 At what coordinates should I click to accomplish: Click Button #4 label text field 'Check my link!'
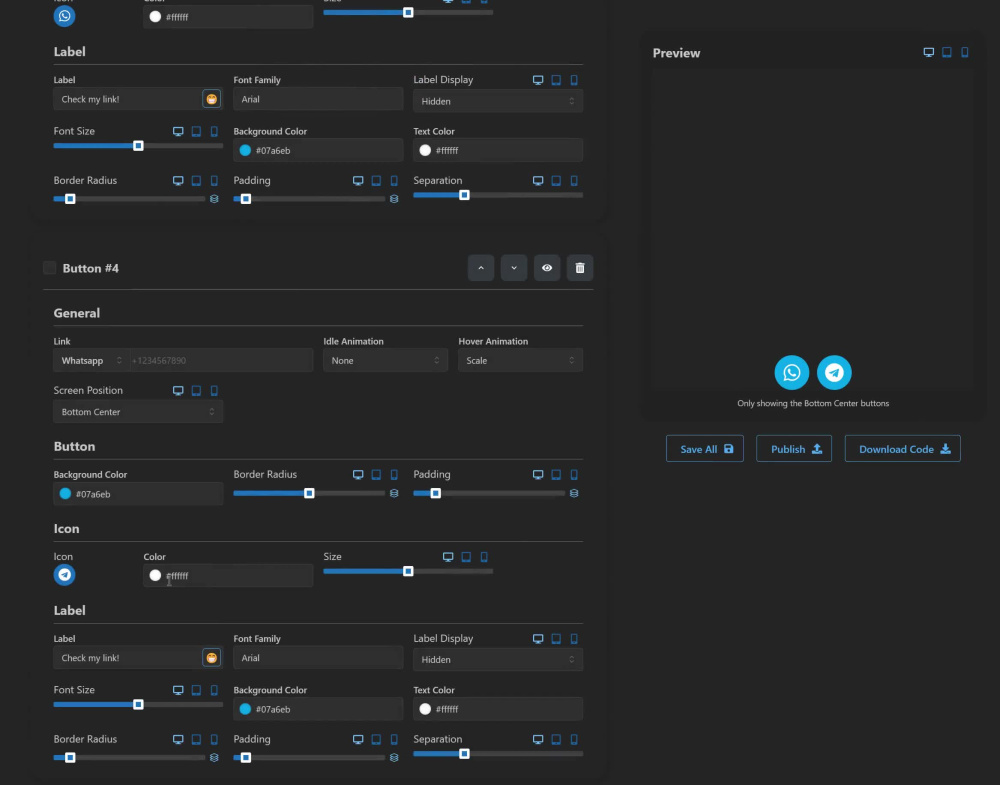128,657
